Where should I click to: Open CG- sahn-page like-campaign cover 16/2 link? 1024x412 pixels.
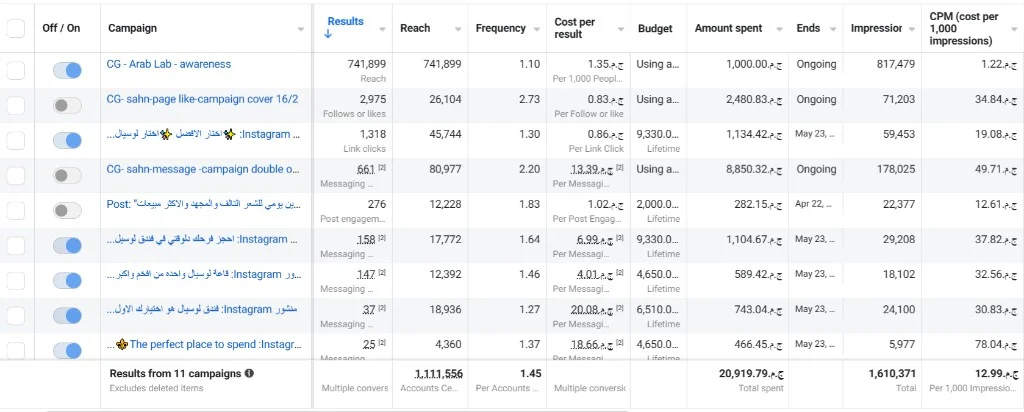tap(202, 99)
